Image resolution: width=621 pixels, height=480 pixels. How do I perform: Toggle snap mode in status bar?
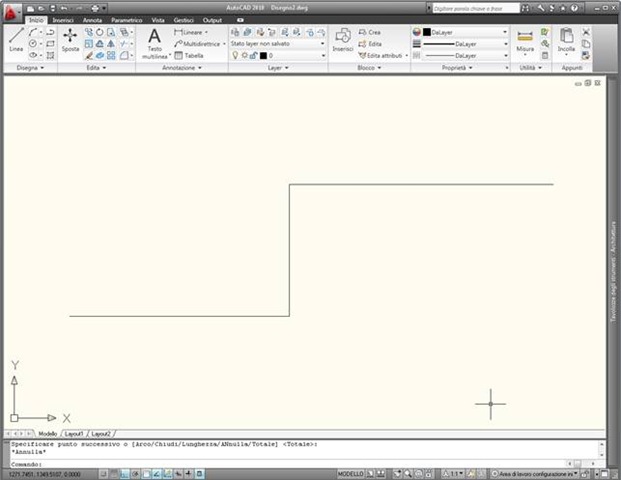104,474
